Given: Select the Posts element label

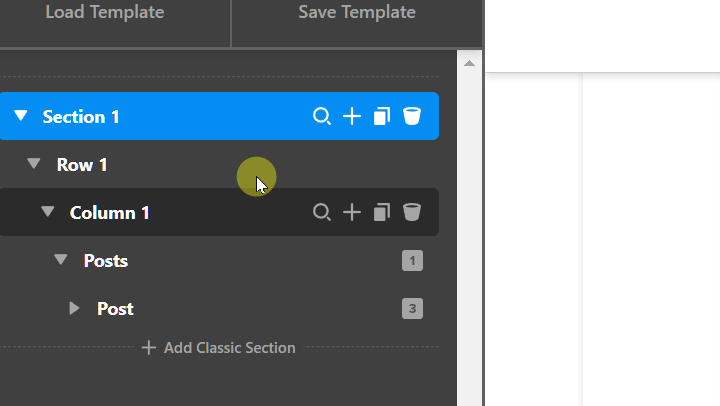Looking at the screenshot, I should pos(106,261).
